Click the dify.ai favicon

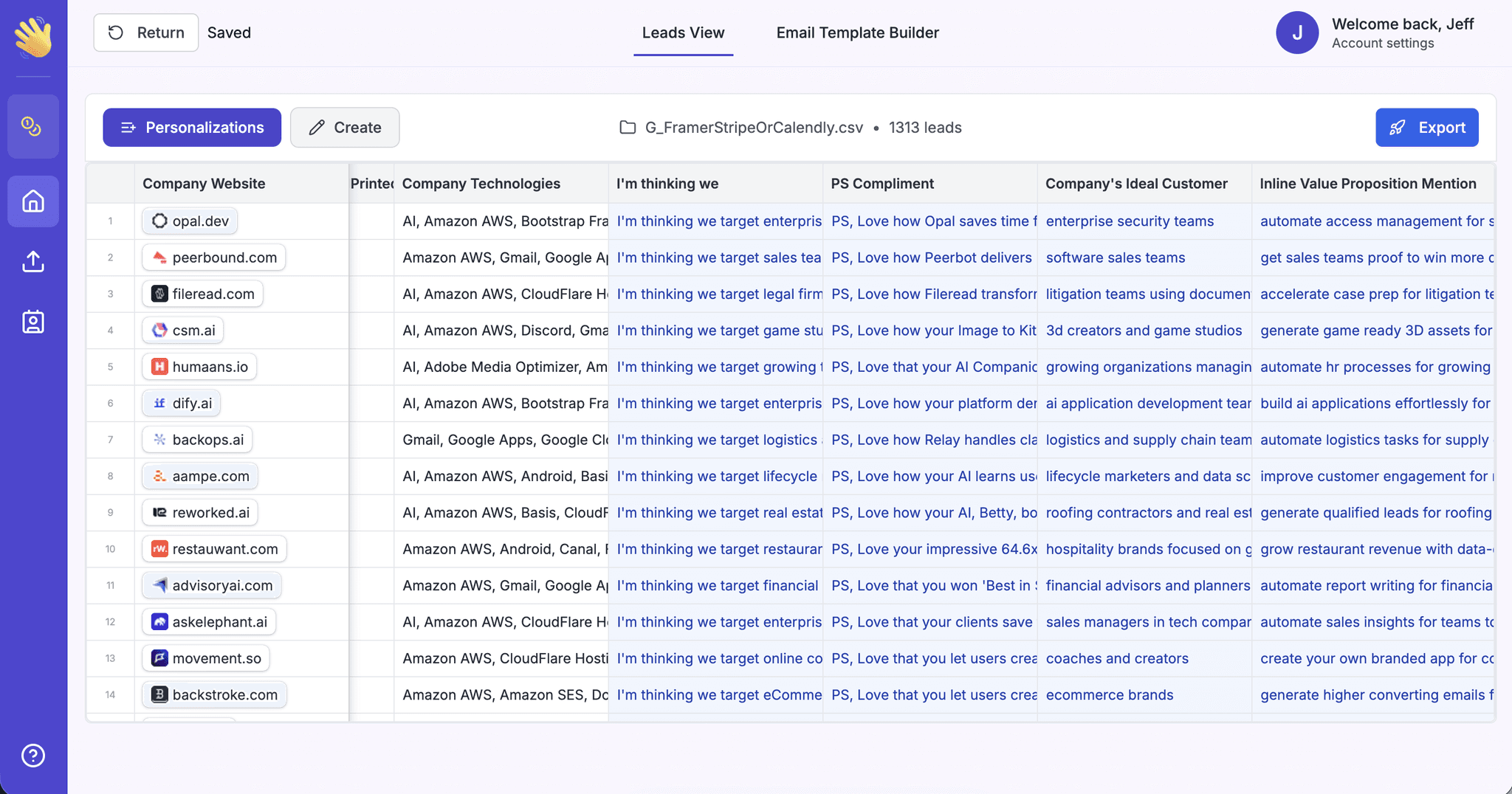(x=159, y=403)
